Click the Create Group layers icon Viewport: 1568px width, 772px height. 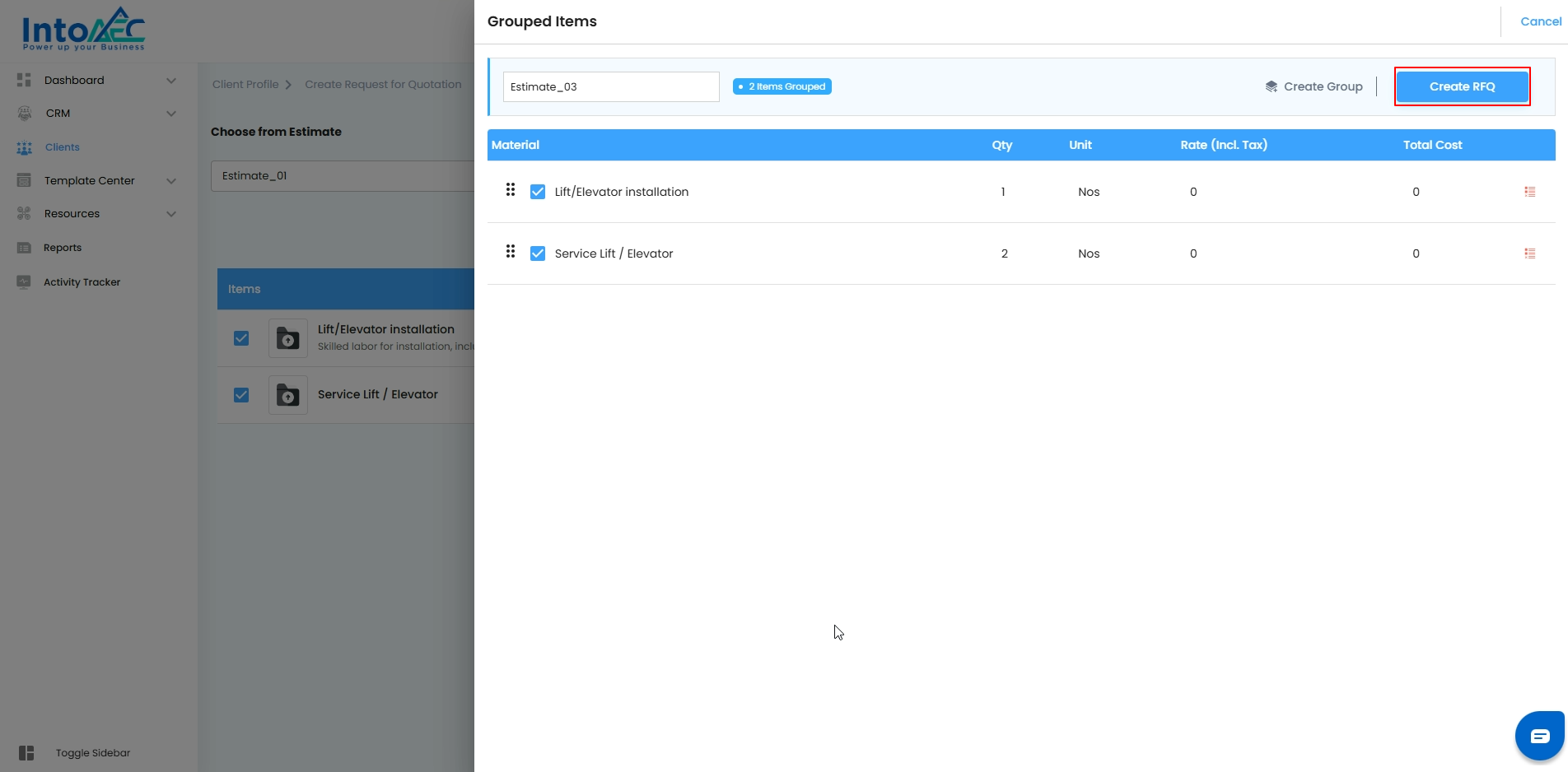coord(1272,86)
